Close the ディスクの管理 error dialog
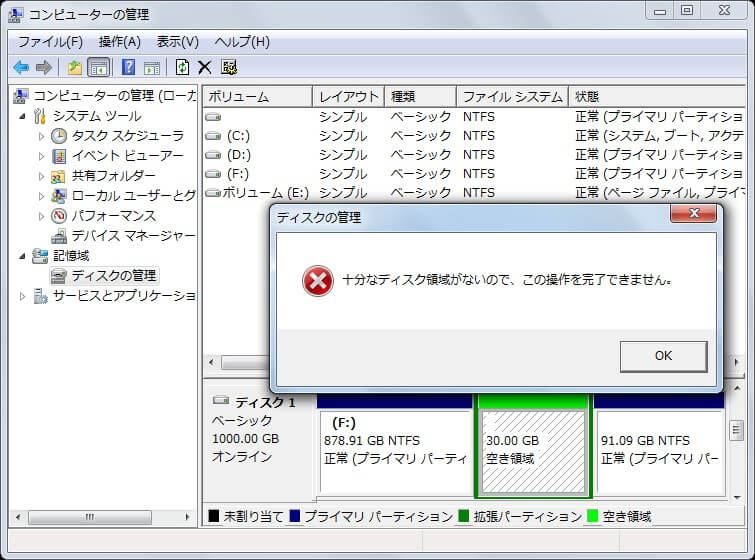Viewport: 755px width, 560px height. pos(694,213)
